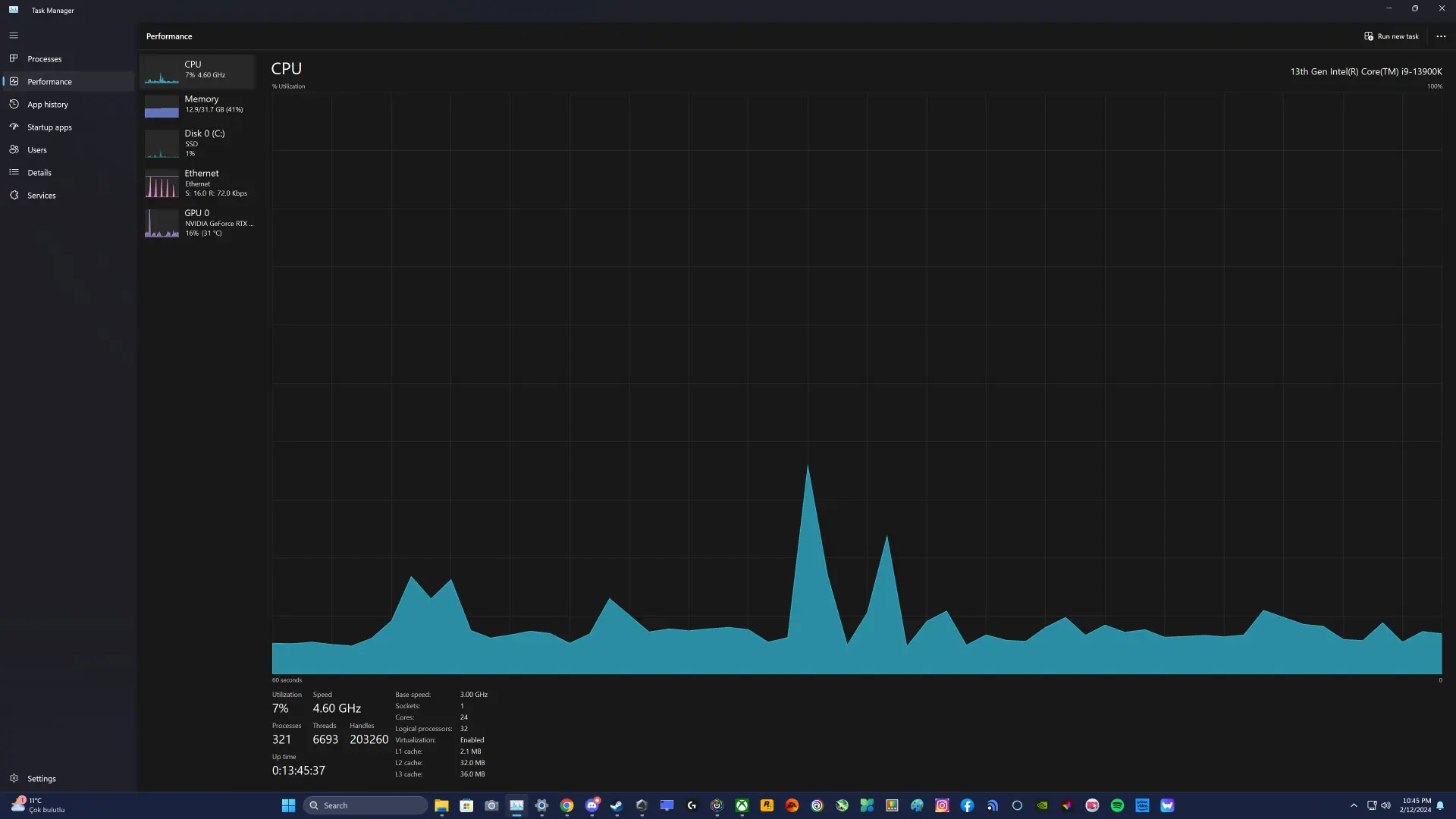Select the Memory performance graph
This screenshot has width=1456, height=819.
coord(198,105)
